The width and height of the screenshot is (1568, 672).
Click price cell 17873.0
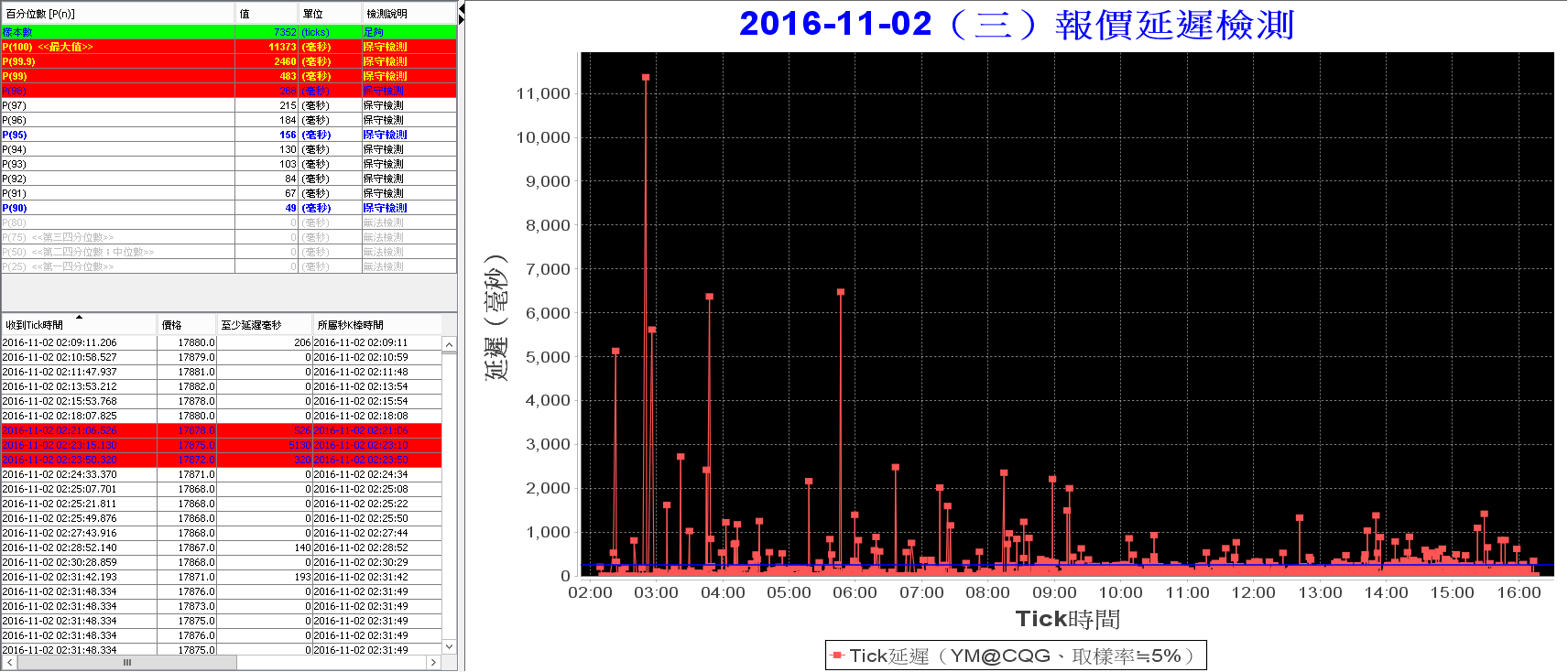point(187,606)
